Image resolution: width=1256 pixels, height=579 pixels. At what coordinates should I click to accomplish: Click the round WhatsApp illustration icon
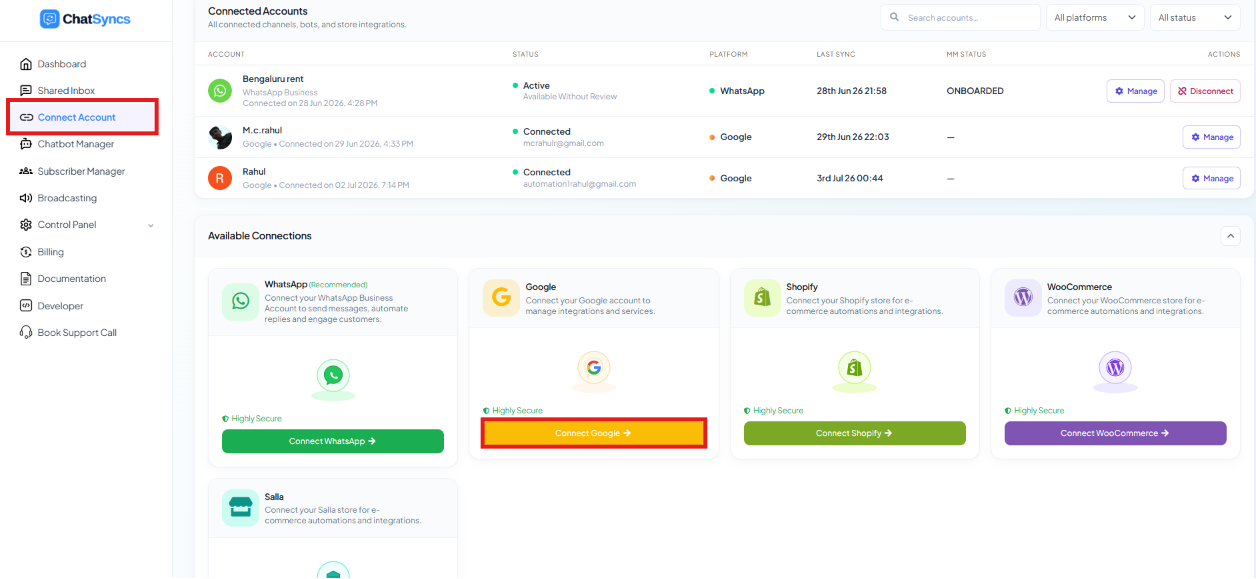point(333,377)
